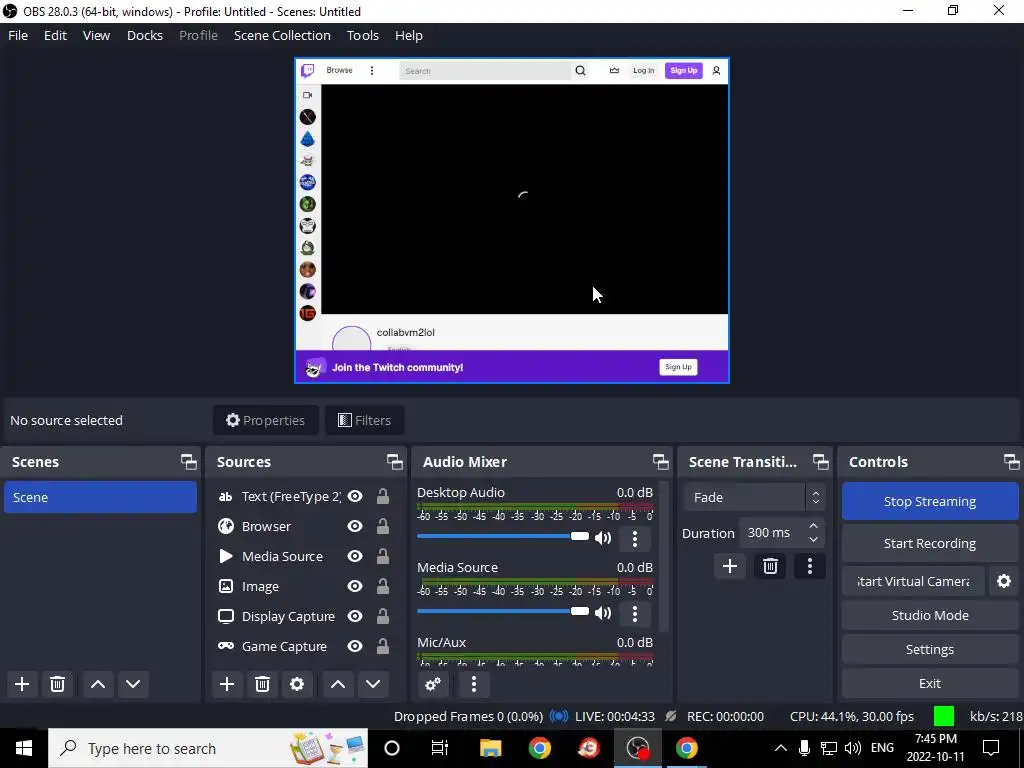This screenshot has height=768, width=1024.
Task: Add a scene transition with plus button
Action: pos(730,566)
